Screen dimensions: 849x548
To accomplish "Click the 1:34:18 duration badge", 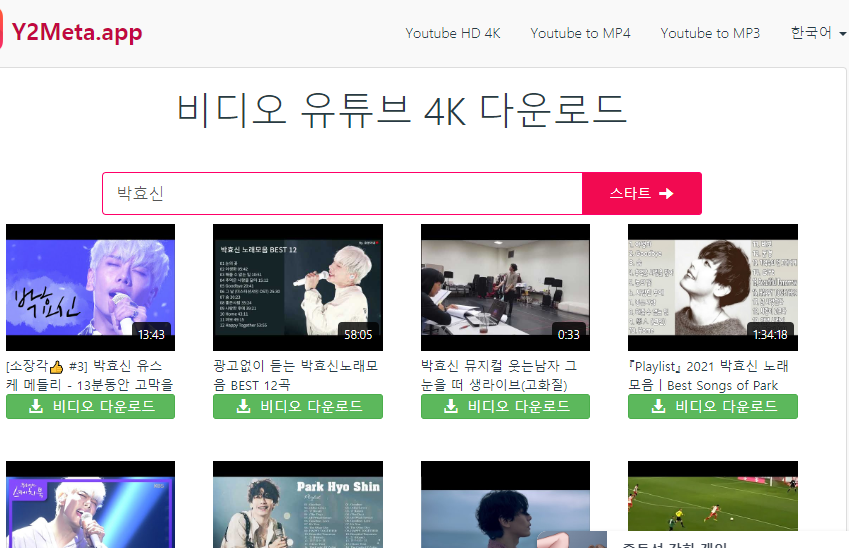I will pos(770,335).
